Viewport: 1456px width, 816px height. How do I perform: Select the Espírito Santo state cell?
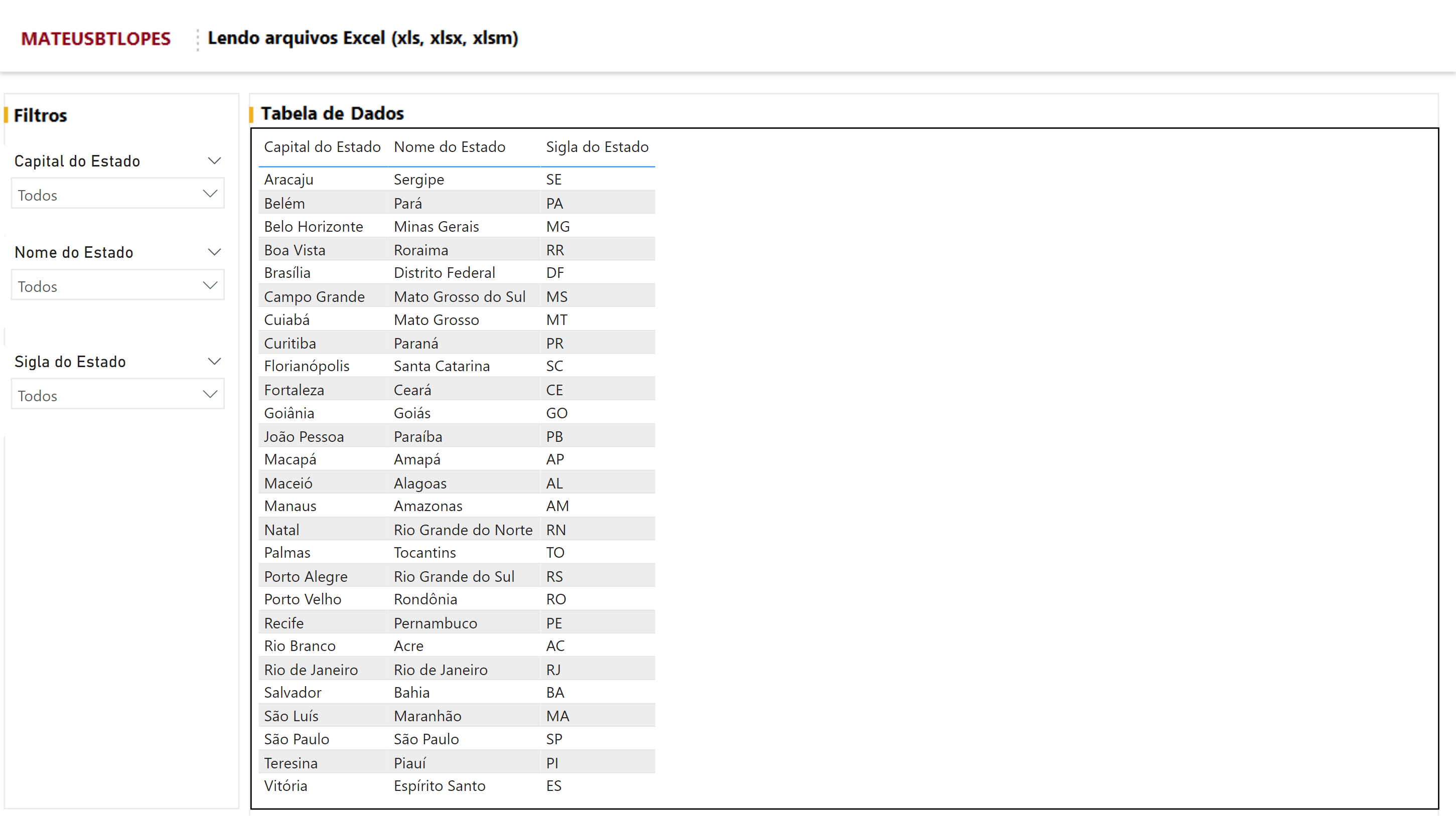point(439,786)
